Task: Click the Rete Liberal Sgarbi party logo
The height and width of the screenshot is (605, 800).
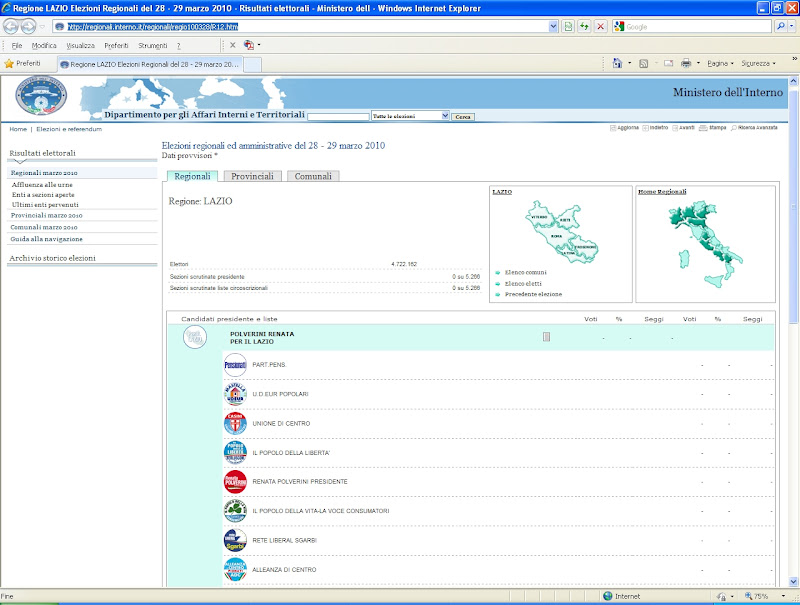Action: pyautogui.click(x=235, y=541)
